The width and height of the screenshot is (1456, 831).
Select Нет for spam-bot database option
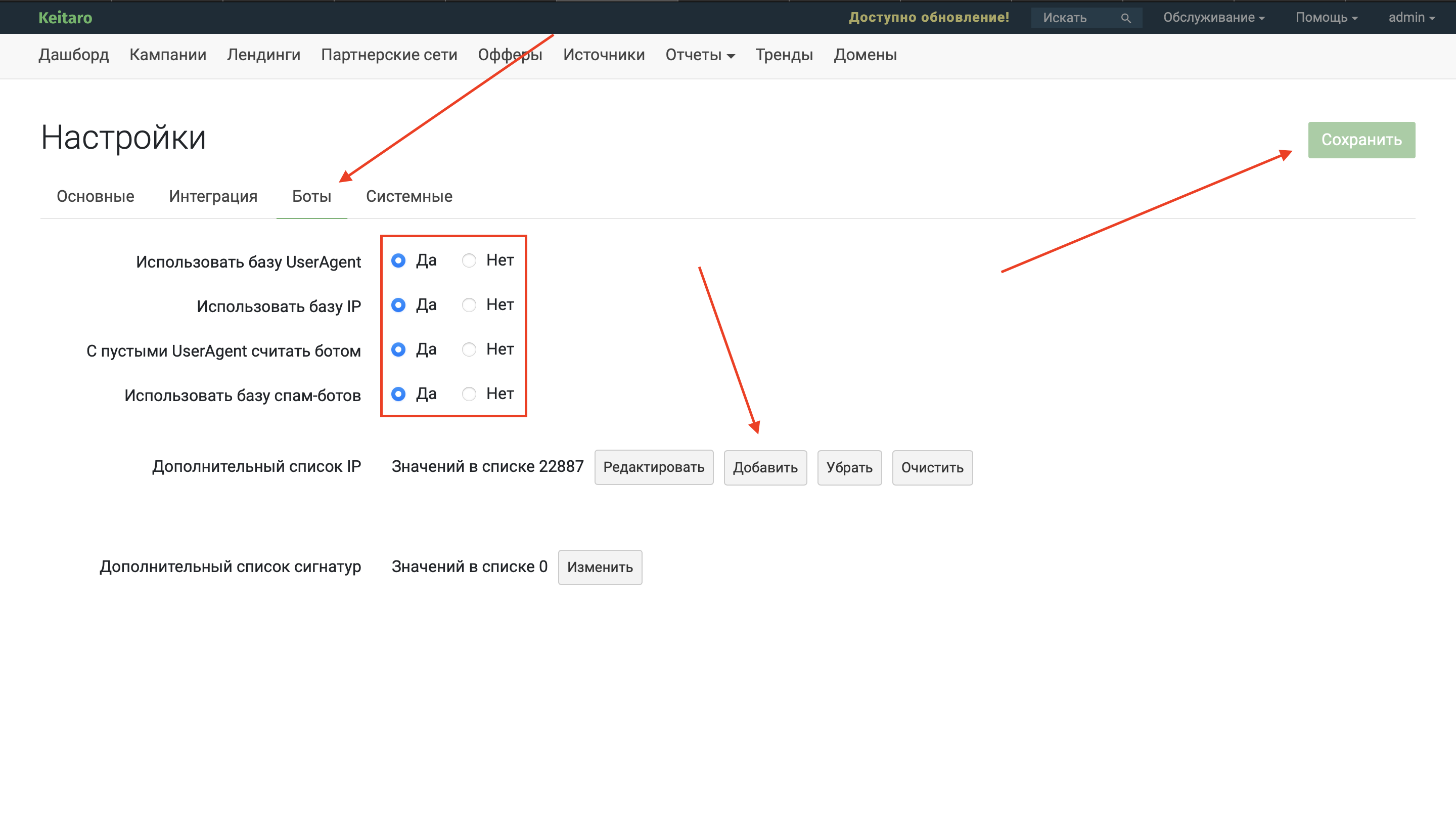(469, 394)
